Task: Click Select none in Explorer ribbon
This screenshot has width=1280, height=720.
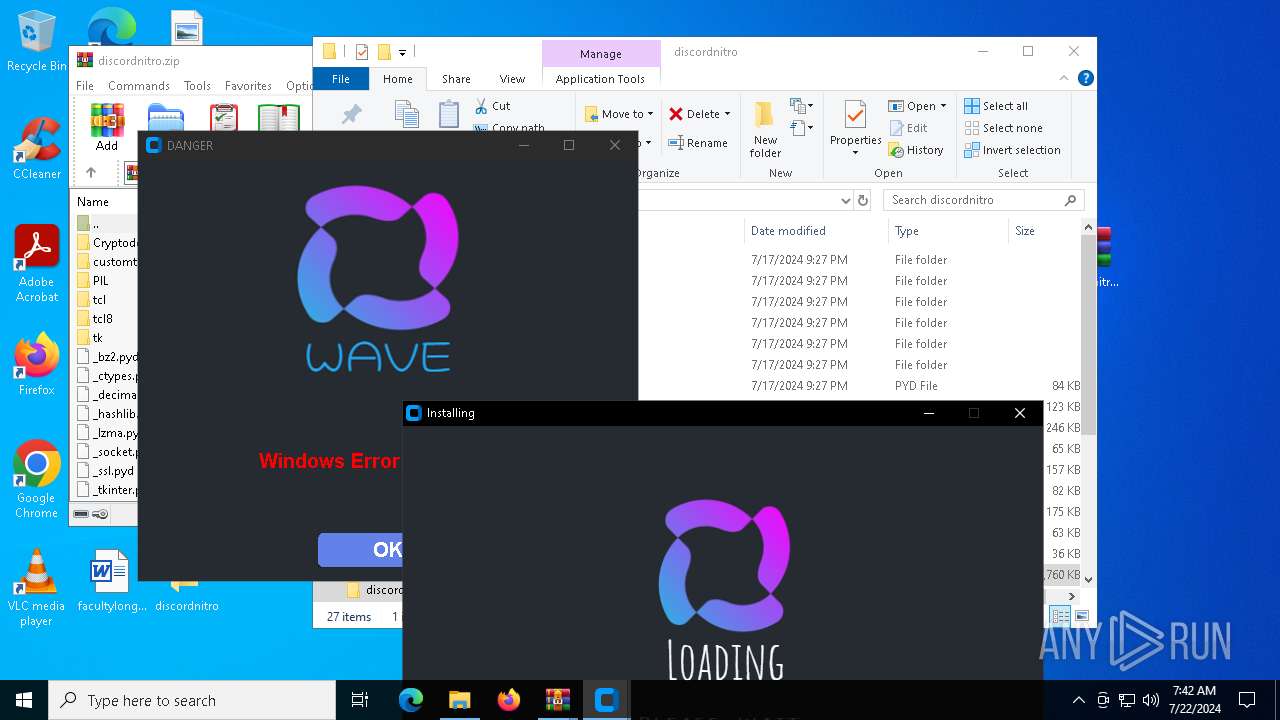Action: tap(1003, 128)
